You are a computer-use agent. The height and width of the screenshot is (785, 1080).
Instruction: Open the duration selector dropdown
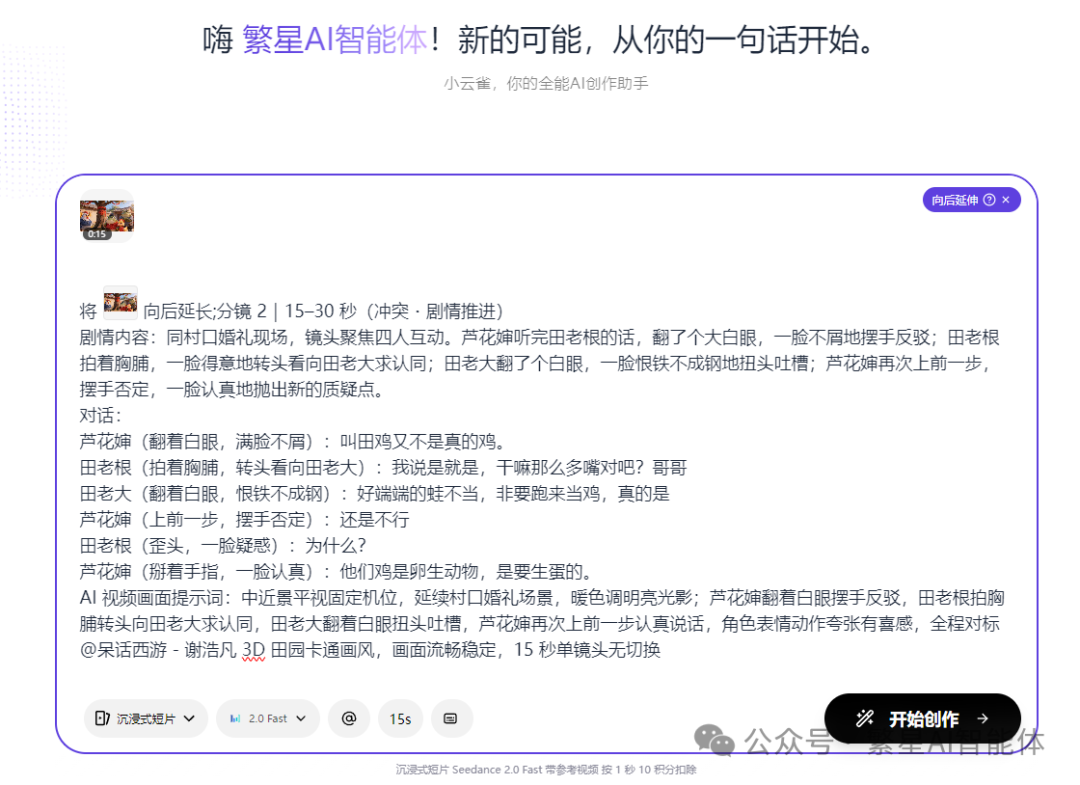coord(400,718)
